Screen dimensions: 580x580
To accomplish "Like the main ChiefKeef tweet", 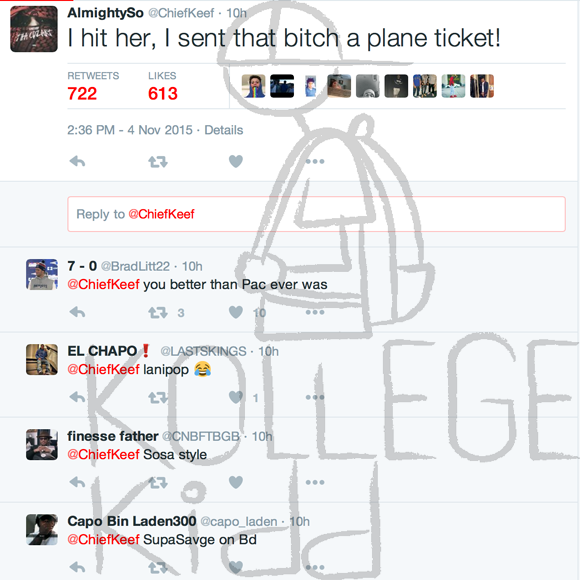I will [x=236, y=161].
